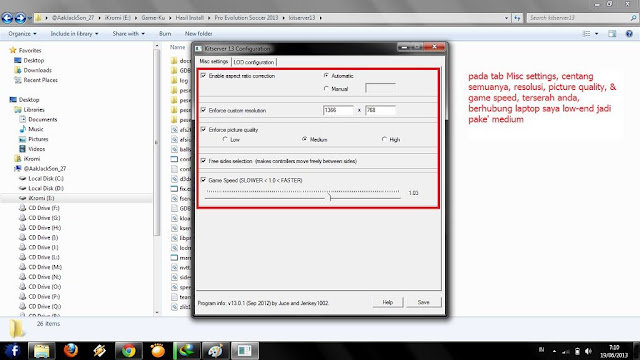Image resolution: width=640 pixels, height=360 pixels.
Task: Toggle Enable aspect ratio correction checkbox
Action: pos(203,76)
